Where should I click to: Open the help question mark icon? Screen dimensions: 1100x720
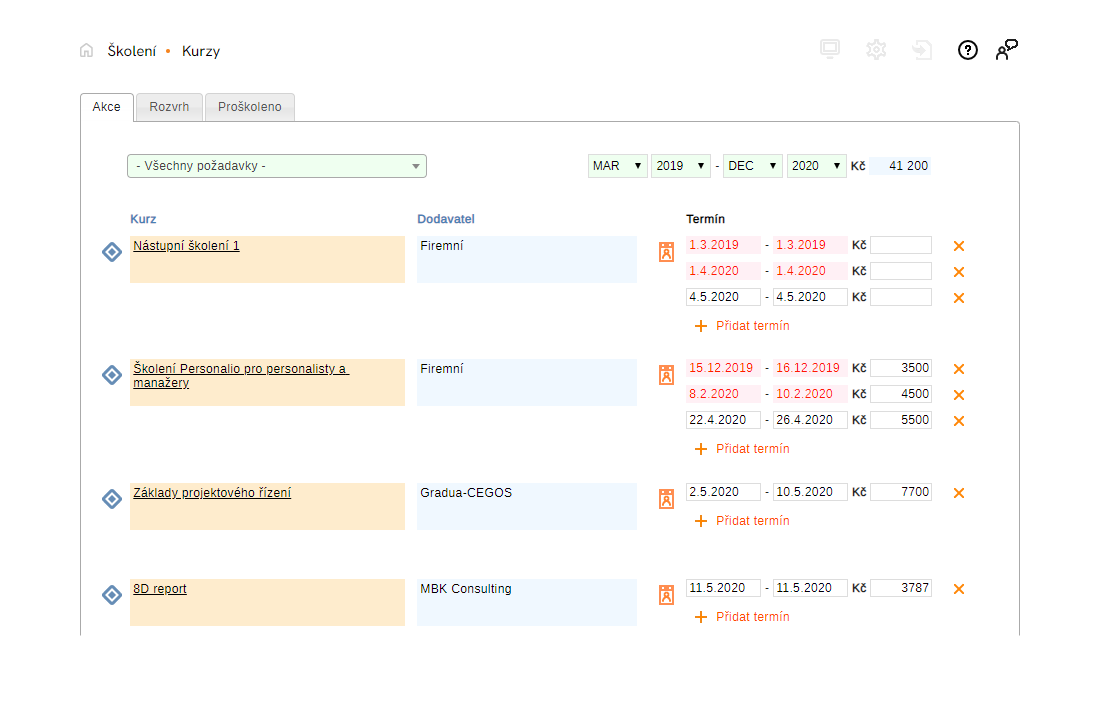(x=967, y=50)
